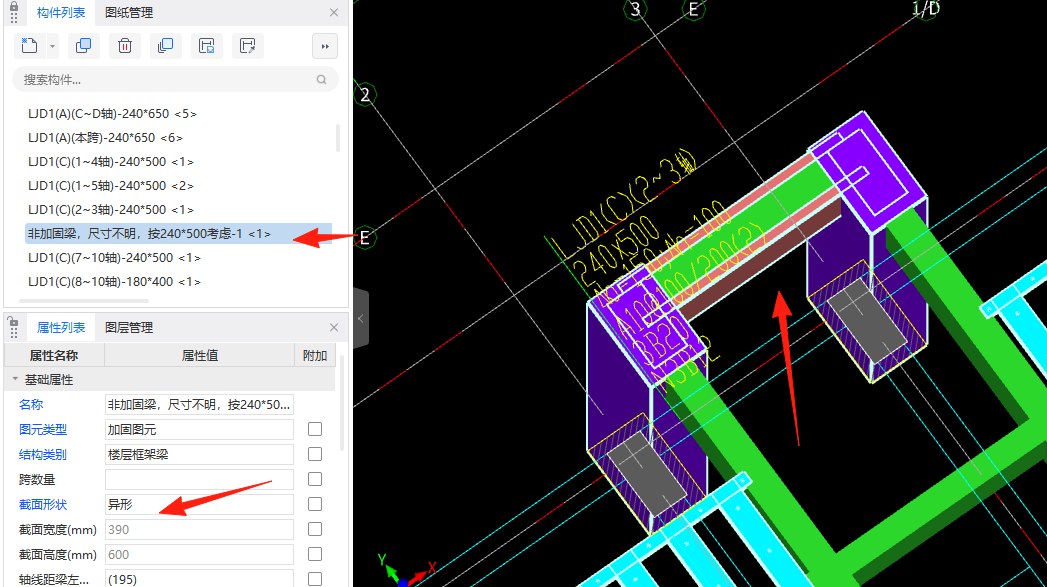Collapse the 基础属性 group
1047x587 pixels.
[x=15, y=379]
